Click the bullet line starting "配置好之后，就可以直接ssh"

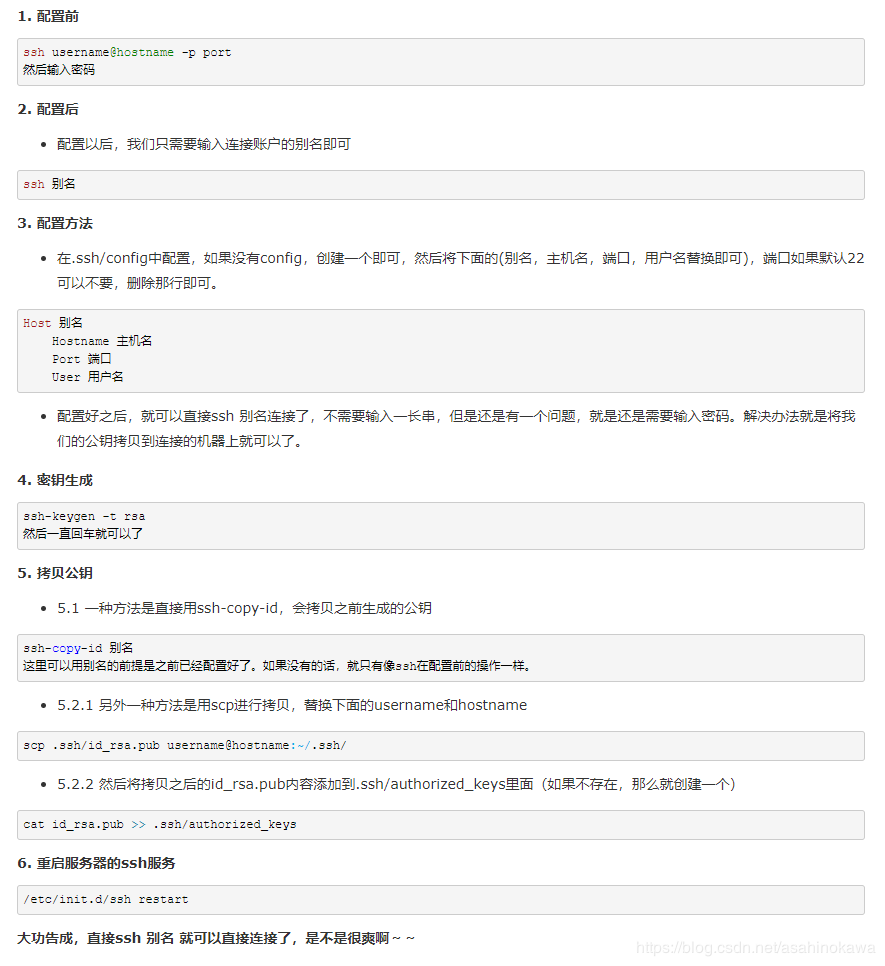click(456, 416)
